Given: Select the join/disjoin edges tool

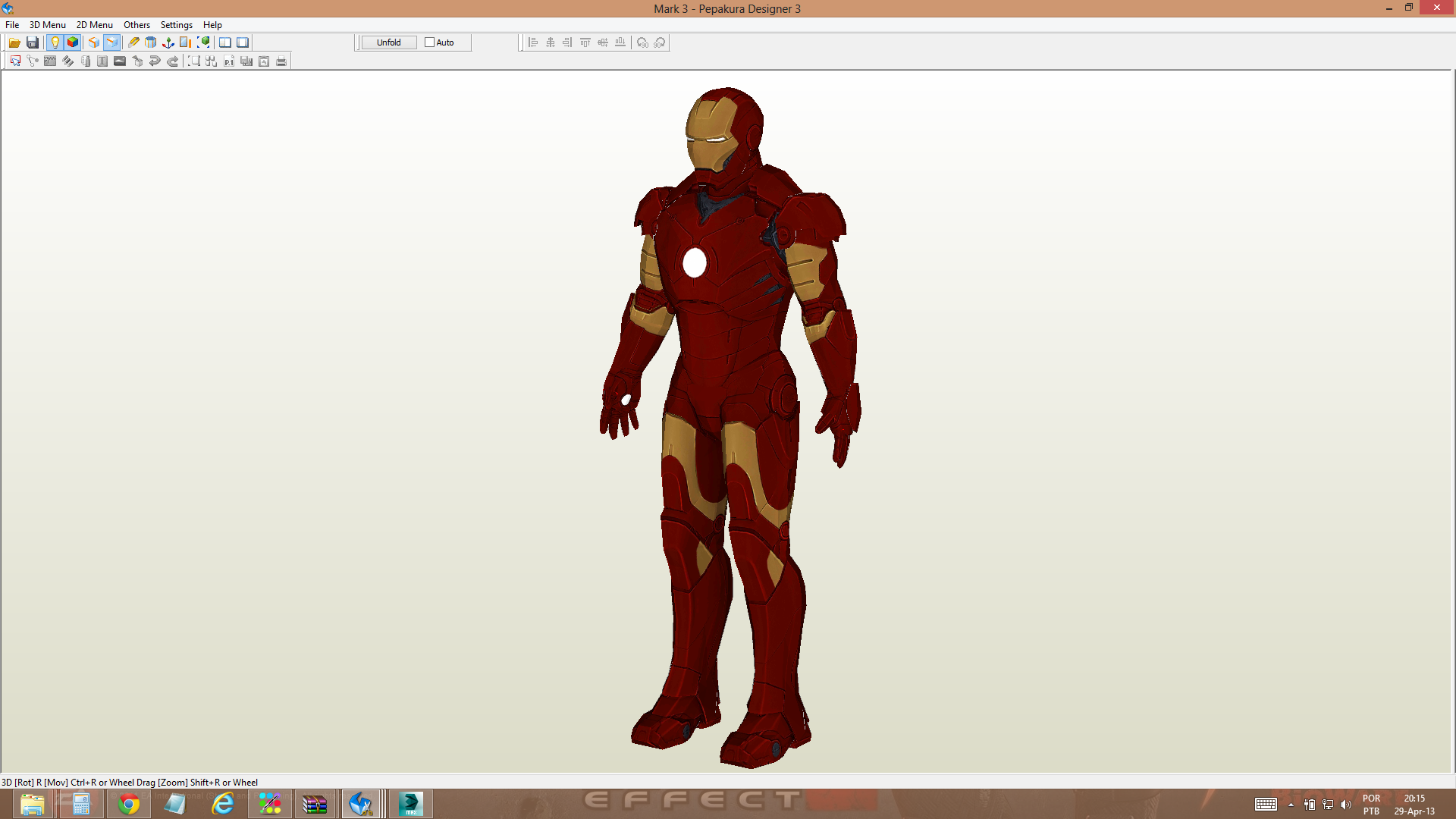Looking at the screenshot, I should (x=33, y=61).
